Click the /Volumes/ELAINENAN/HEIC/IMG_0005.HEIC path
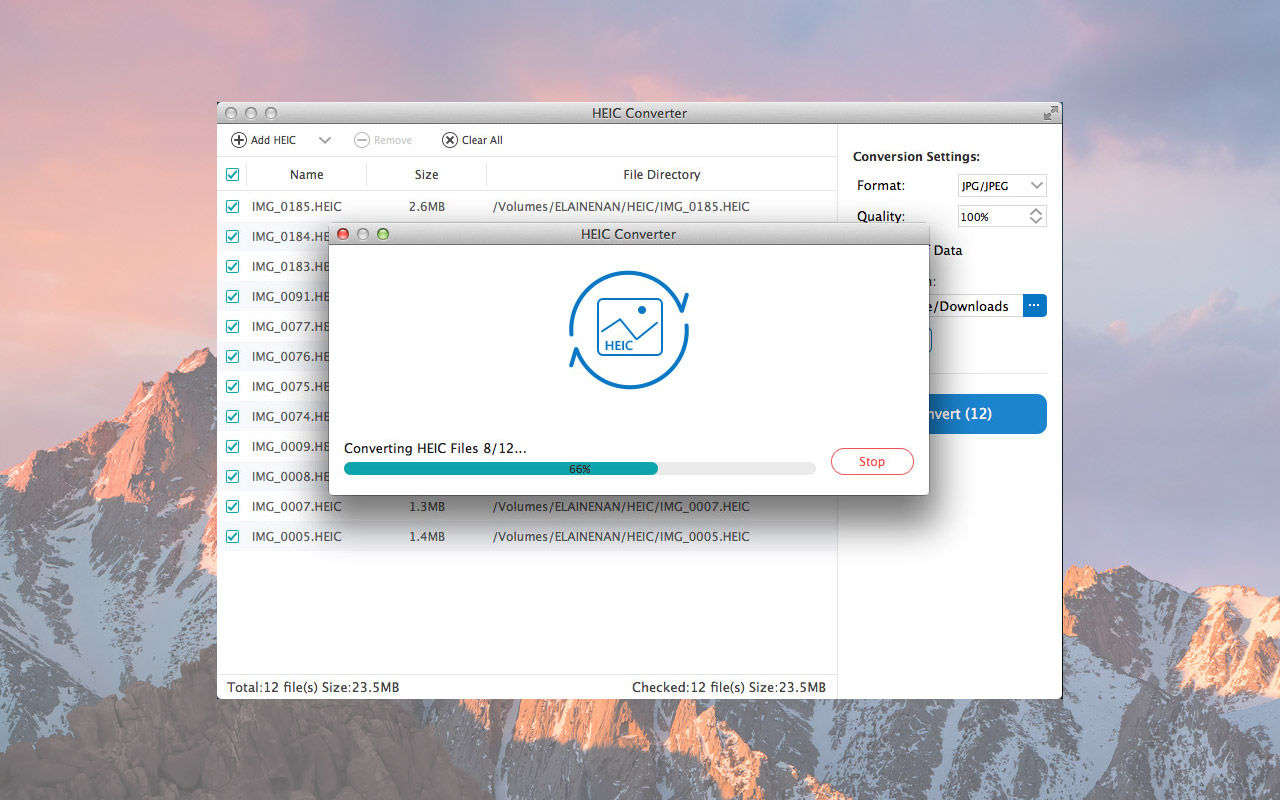 pos(621,536)
